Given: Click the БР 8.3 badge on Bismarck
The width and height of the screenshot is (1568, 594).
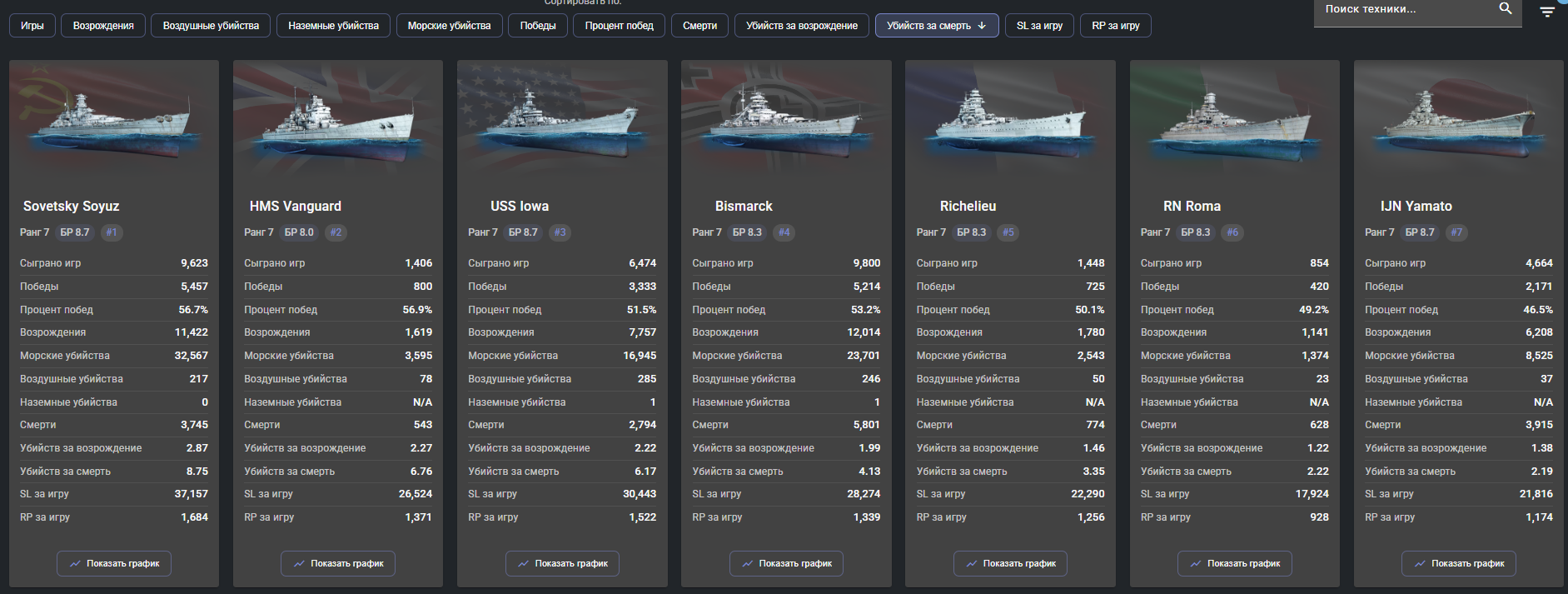Looking at the screenshot, I should point(747,232).
